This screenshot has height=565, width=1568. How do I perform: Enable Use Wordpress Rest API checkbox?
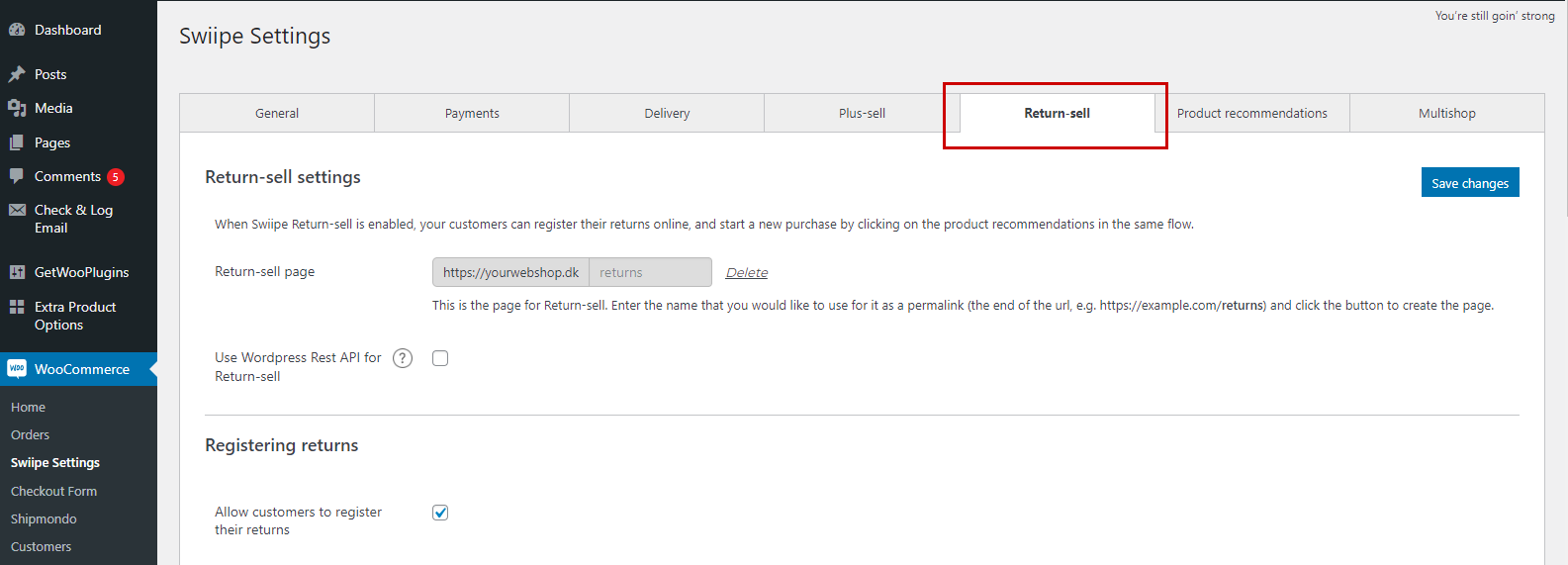pos(440,358)
